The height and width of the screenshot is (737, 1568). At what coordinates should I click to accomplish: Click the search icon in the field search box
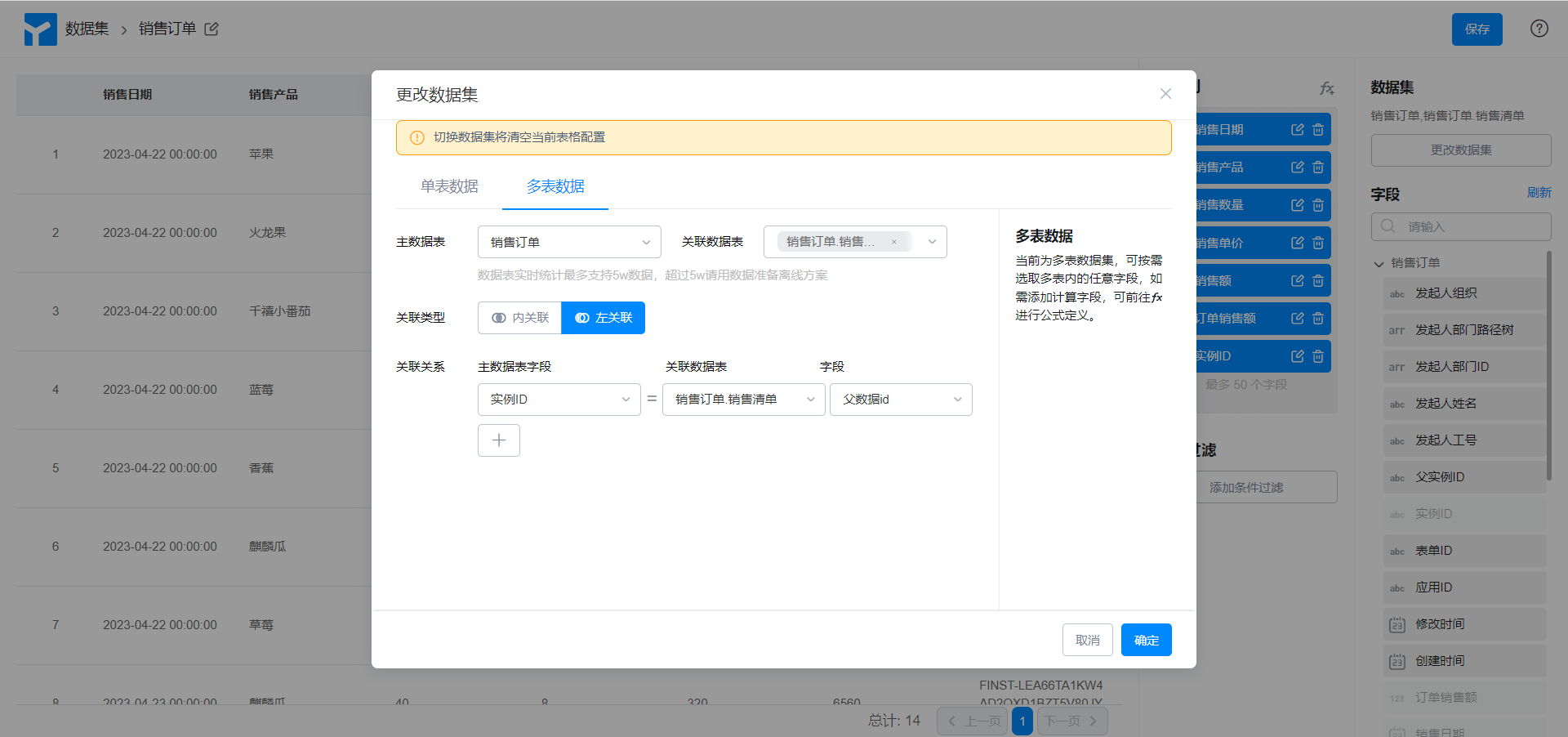[x=1388, y=226]
